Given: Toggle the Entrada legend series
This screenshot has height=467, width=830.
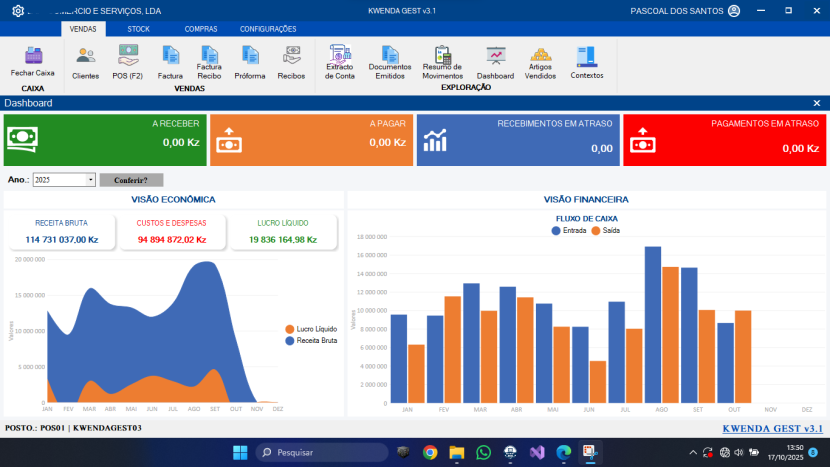Looking at the screenshot, I should tap(570, 230).
